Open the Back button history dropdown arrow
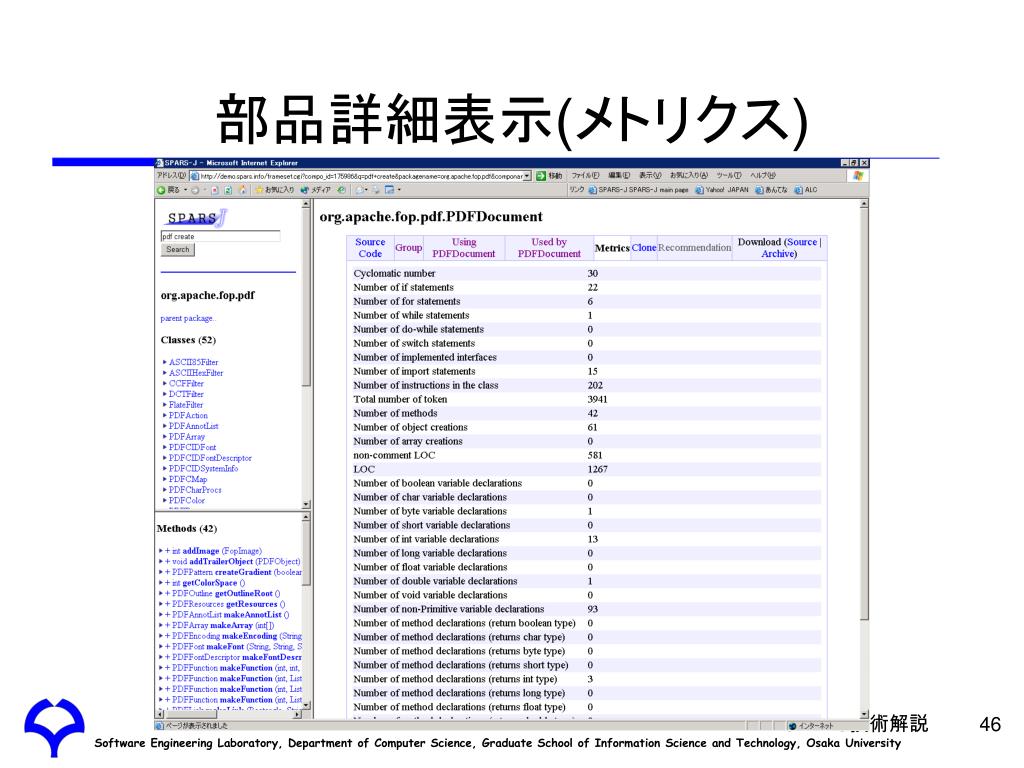 (185, 190)
